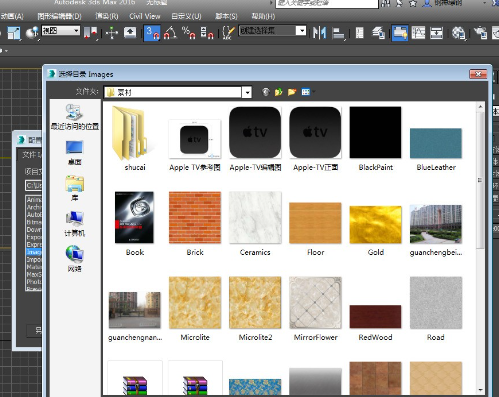Viewport: 499px width, 397px height.
Task: Select the Gold texture thumbnail
Action: pyautogui.click(x=375, y=231)
